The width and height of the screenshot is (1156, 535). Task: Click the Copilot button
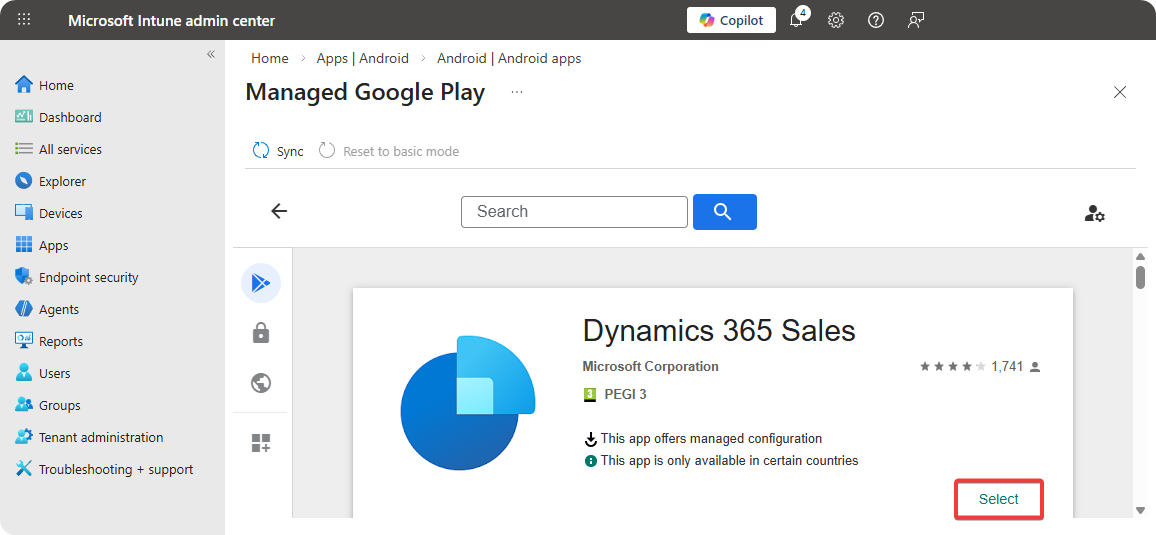click(x=731, y=20)
